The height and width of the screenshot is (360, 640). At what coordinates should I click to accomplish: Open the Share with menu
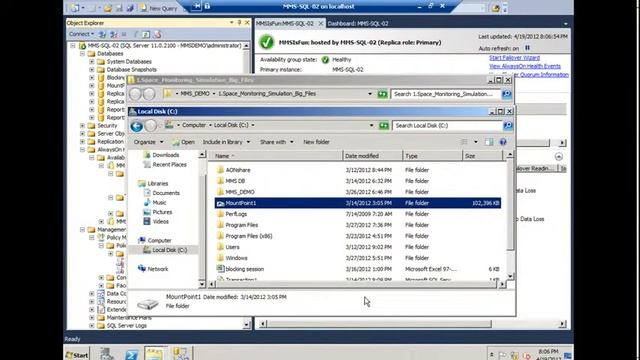click(276, 142)
